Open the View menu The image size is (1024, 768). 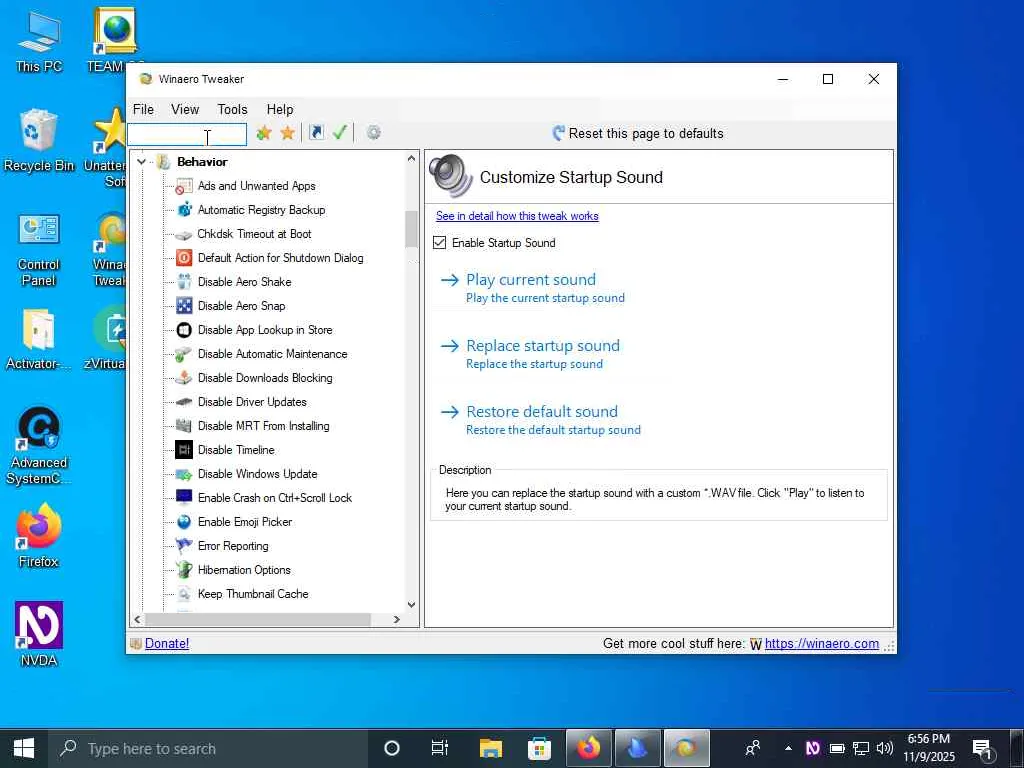click(185, 109)
